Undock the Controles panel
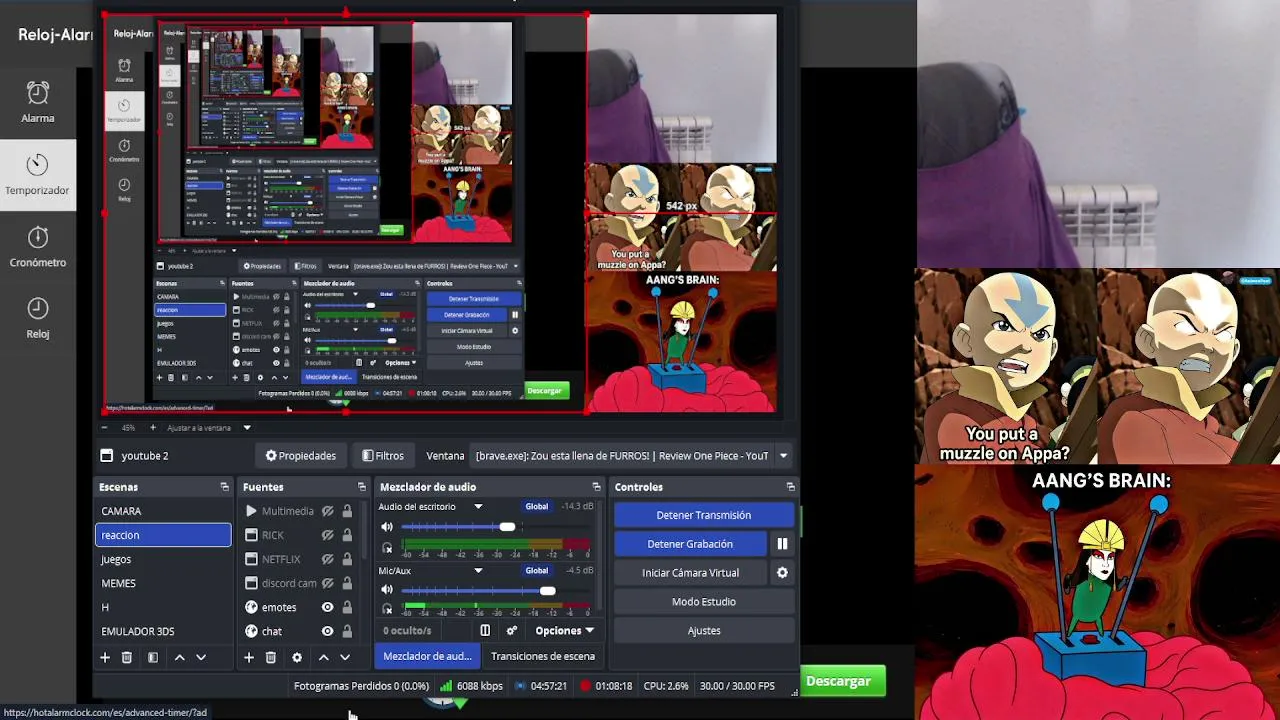Screen dimensions: 1280x720 point(790,487)
